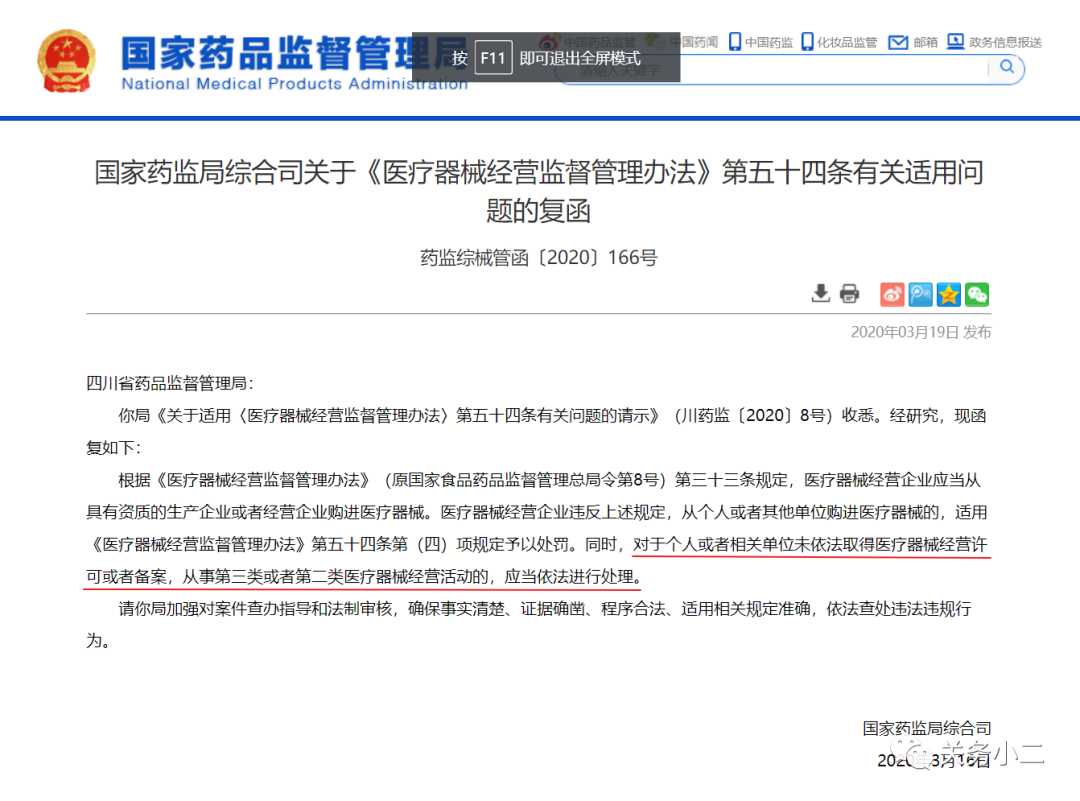Share the article to WeChat
The height and width of the screenshot is (801, 1080).
[977, 294]
